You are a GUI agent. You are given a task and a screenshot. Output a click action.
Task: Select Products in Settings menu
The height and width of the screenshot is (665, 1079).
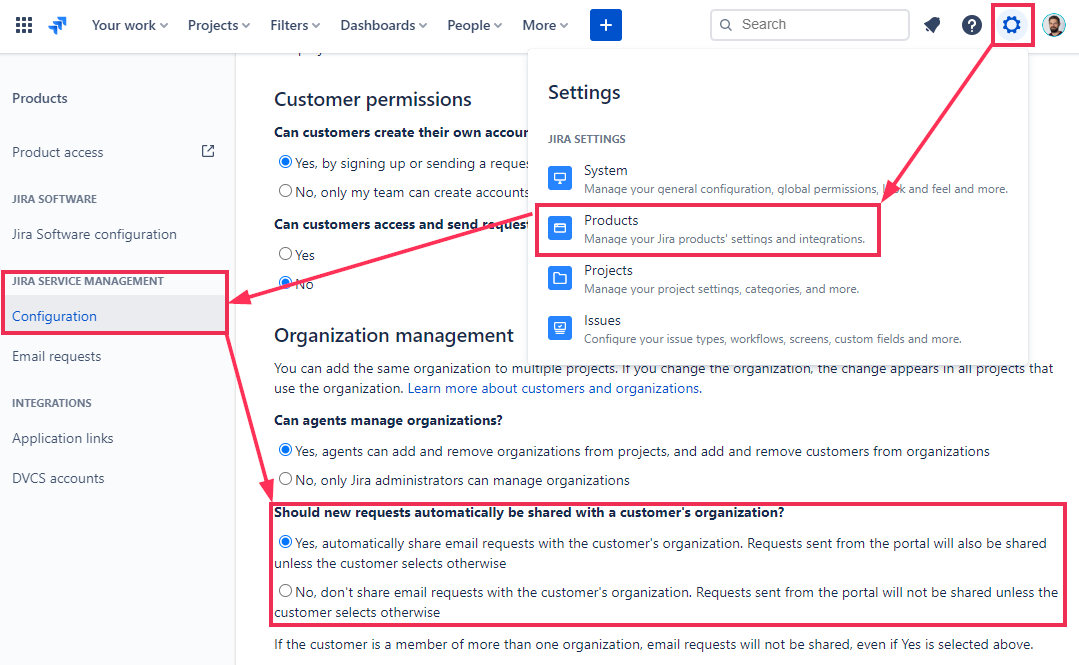click(x=611, y=221)
